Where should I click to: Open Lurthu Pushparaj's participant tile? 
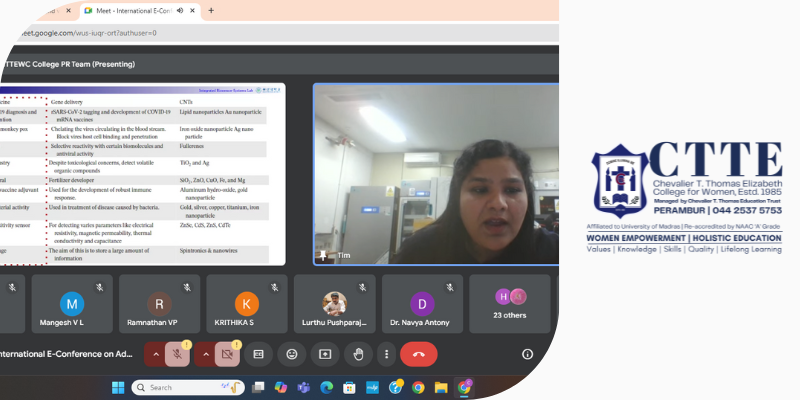(x=335, y=304)
